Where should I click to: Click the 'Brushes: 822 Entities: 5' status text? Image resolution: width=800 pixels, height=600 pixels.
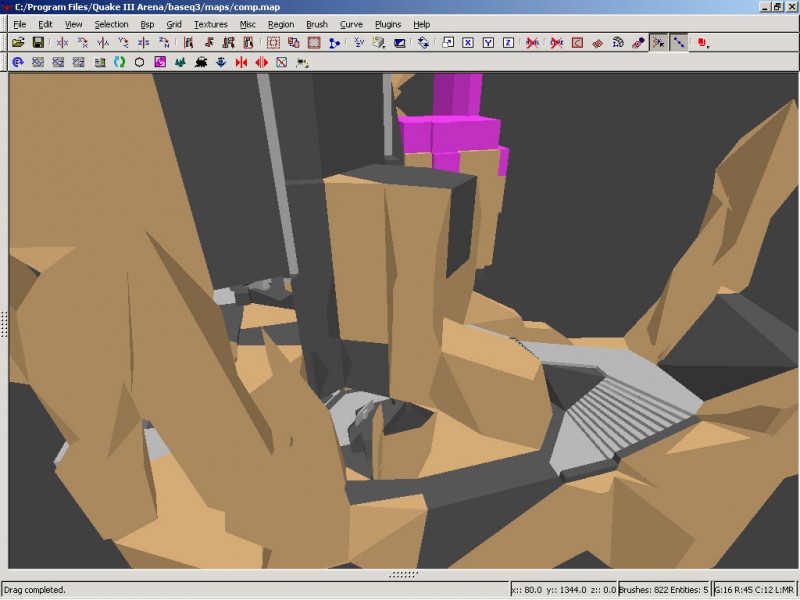click(x=664, y=590)
